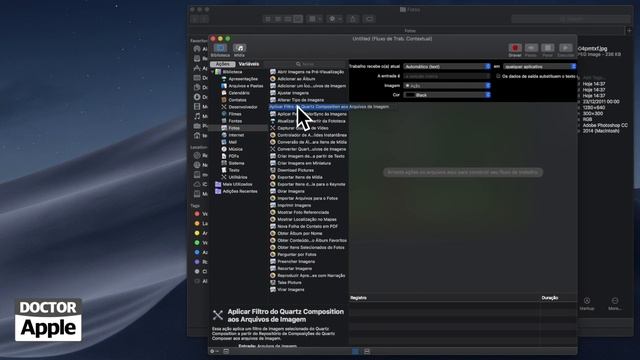This screenshot has width=640, height=360.
Task: Click the Passo step button
Action: [531, 48]
